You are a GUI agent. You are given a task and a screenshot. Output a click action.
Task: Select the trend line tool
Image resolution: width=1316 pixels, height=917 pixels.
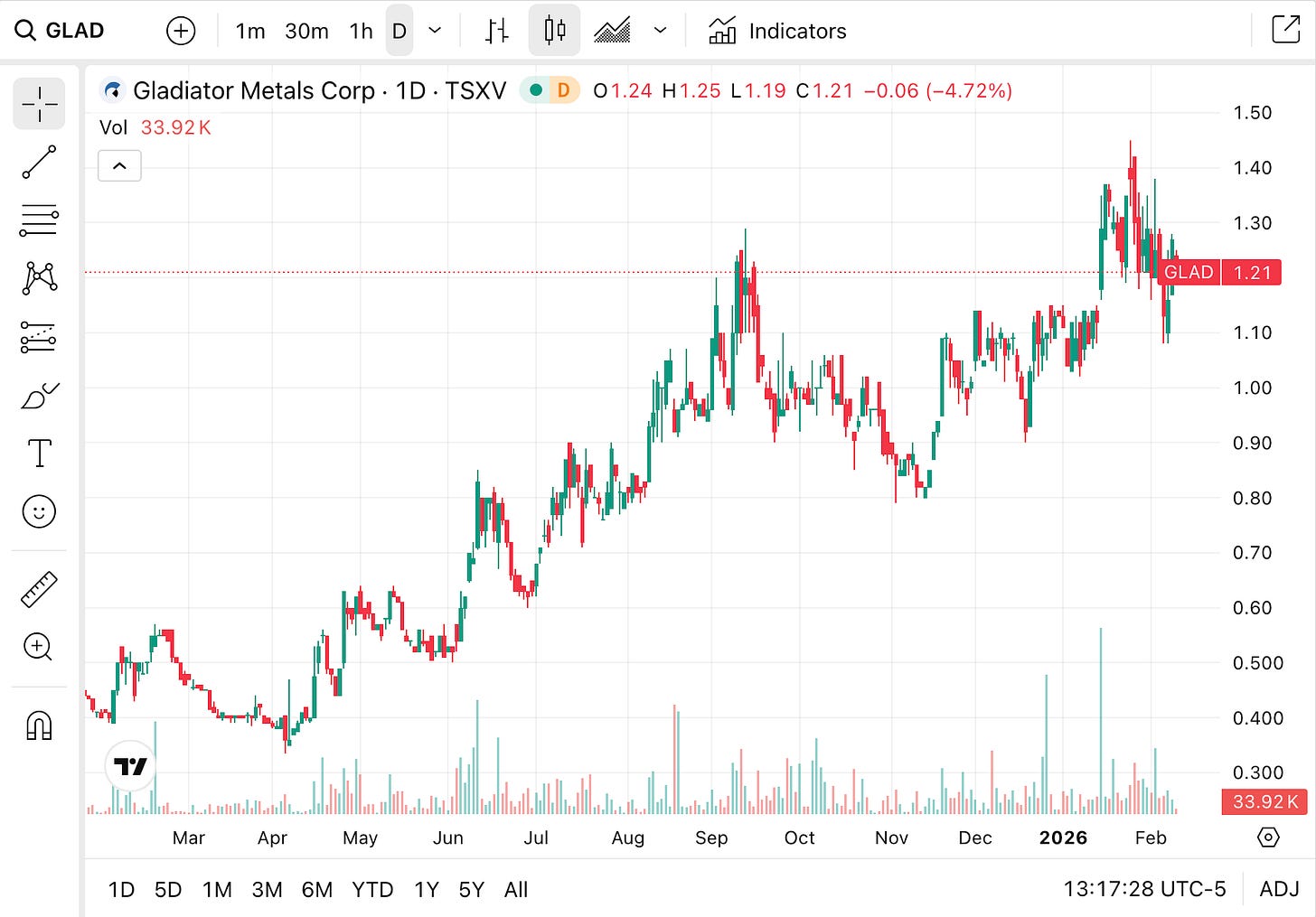[x=39, y=163]
